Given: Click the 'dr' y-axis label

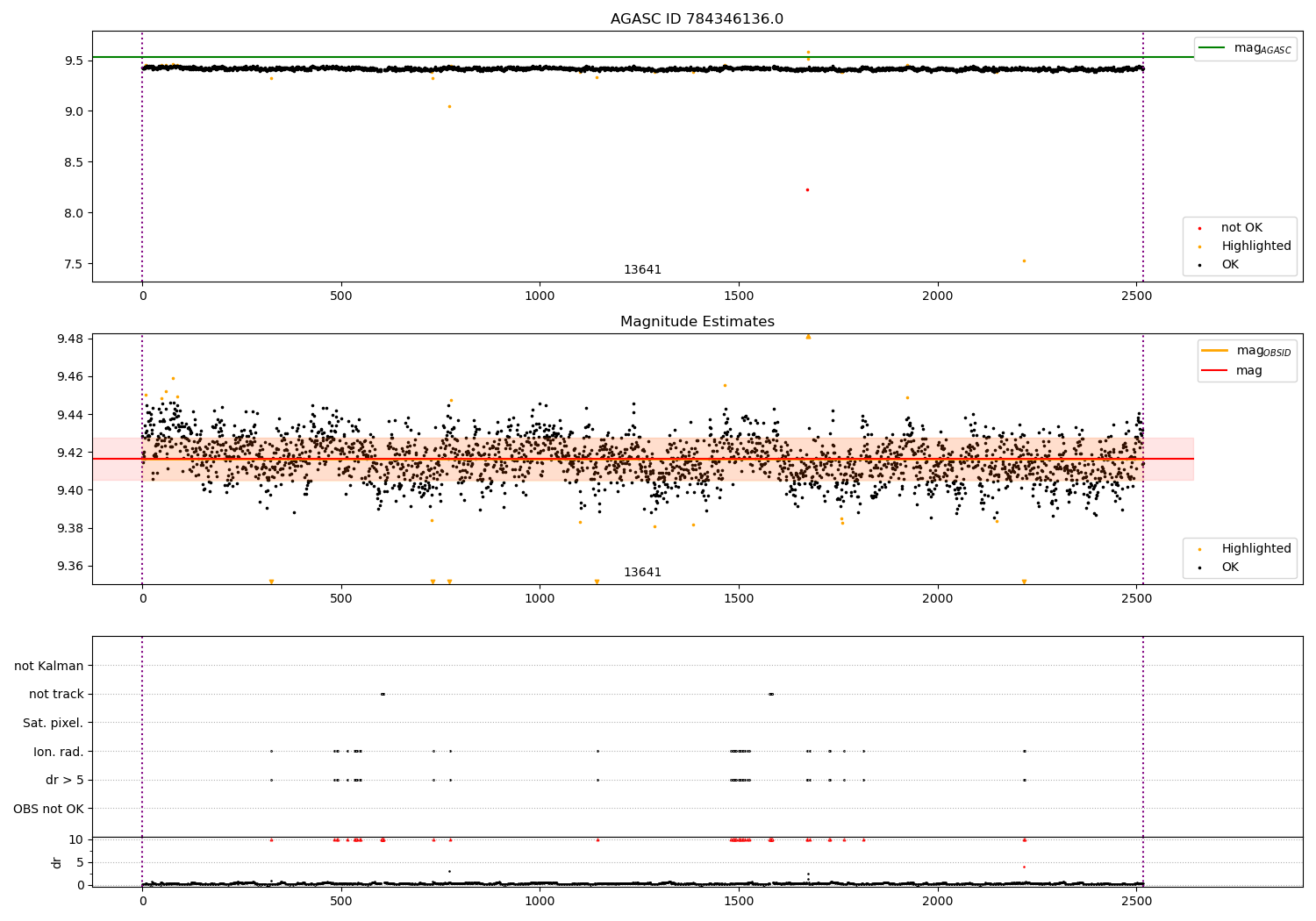Looking at the screenshot, I should 57,862.
